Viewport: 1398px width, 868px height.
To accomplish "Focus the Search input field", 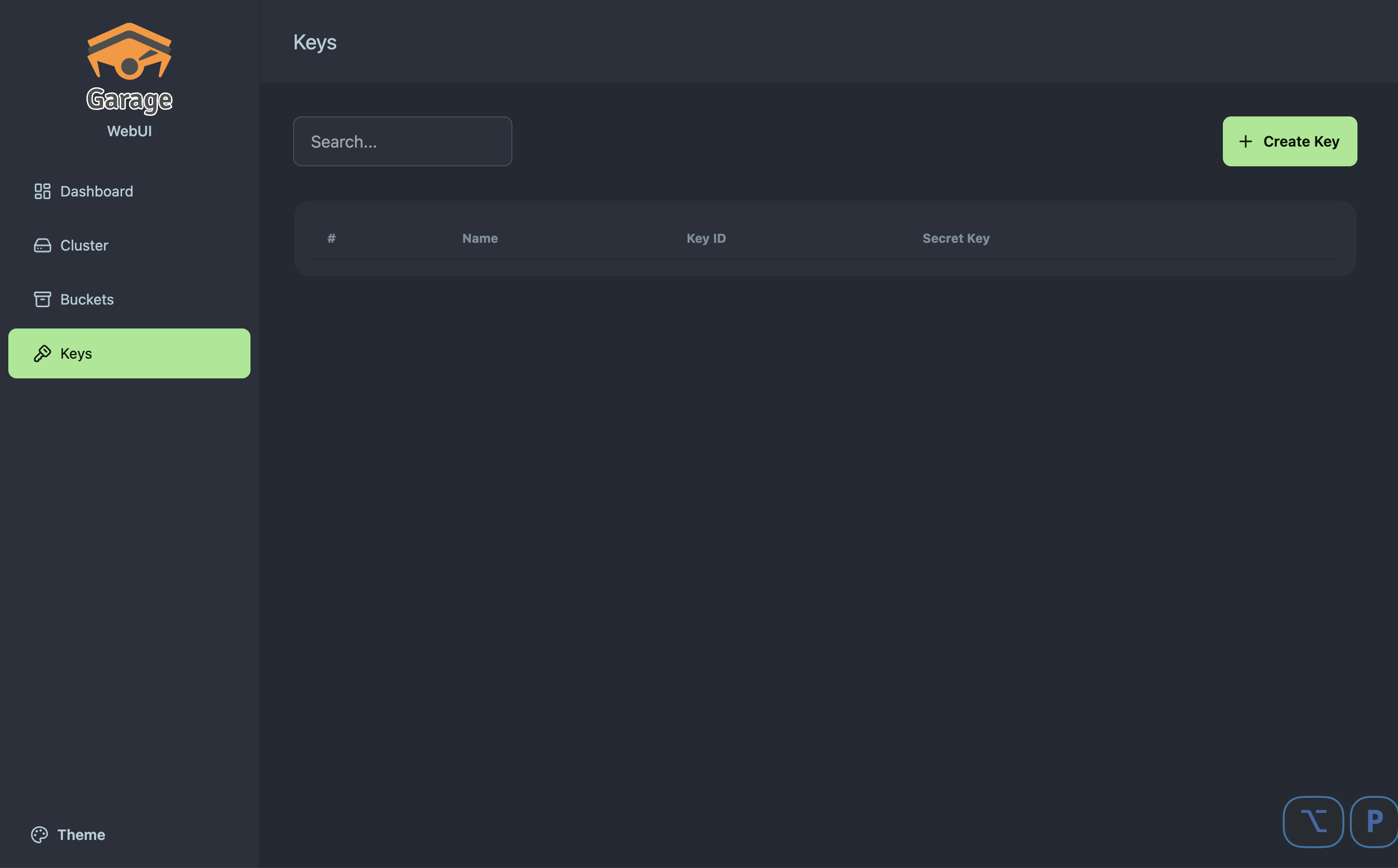I will pyautogui.click(x=402, y=142).
